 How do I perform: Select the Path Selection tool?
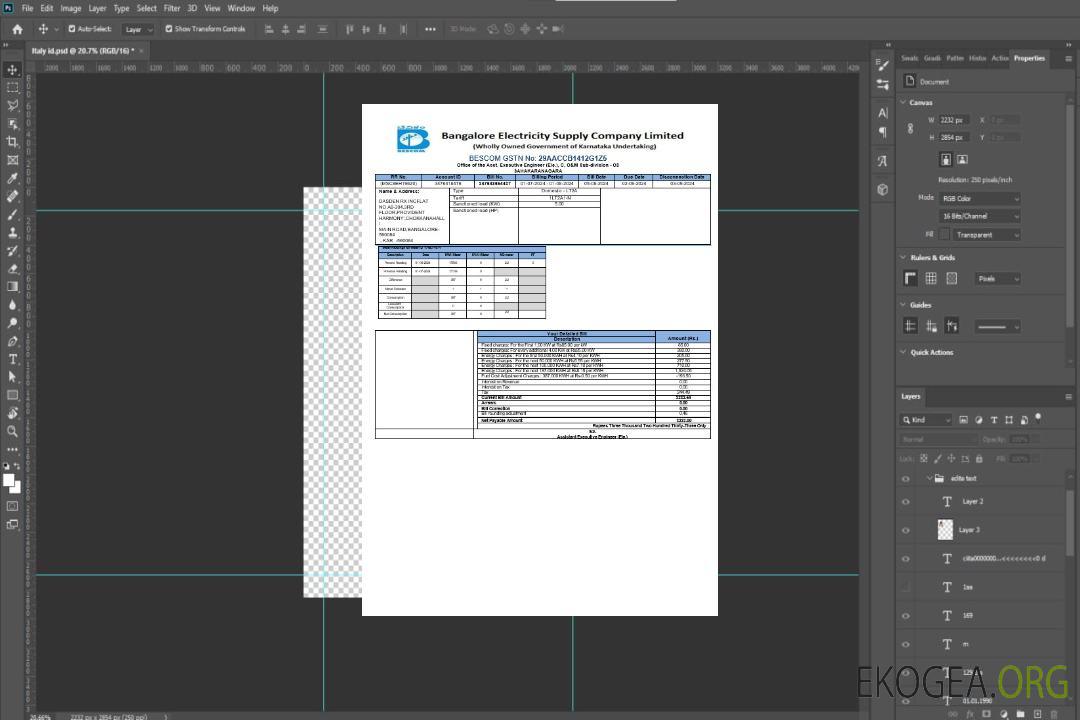(12, 377)
